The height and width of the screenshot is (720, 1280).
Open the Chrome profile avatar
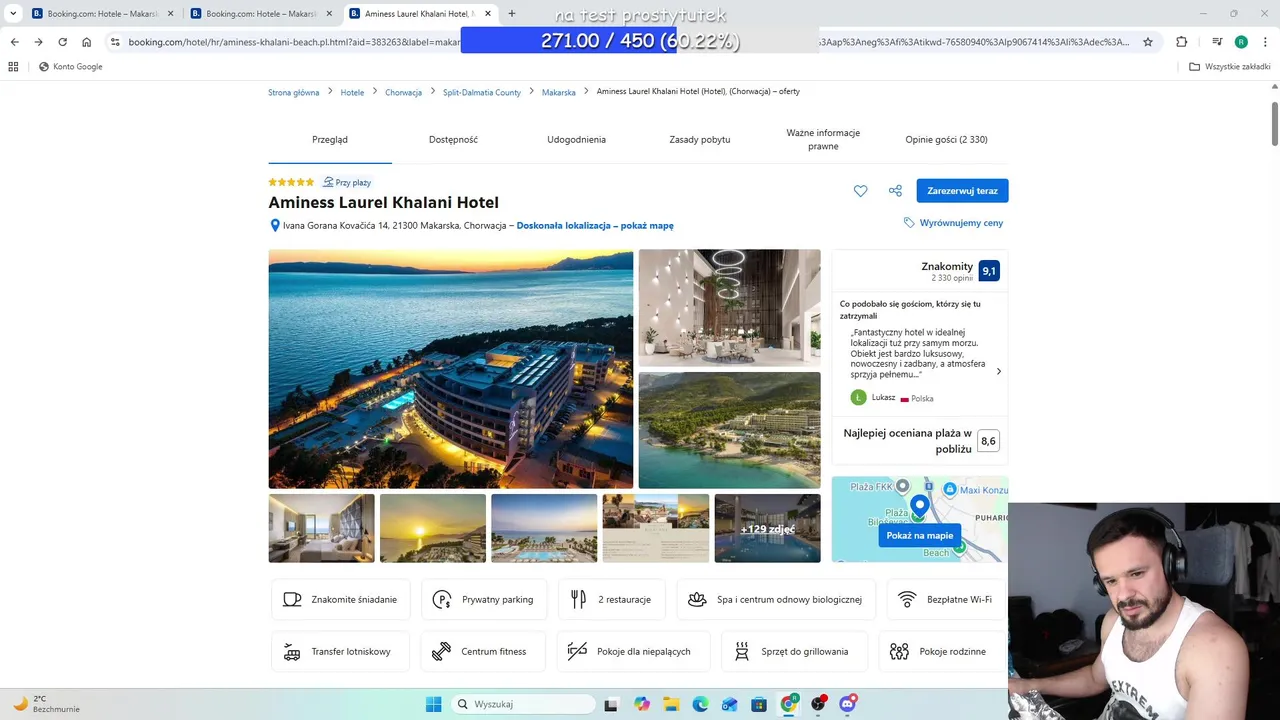1241,42
